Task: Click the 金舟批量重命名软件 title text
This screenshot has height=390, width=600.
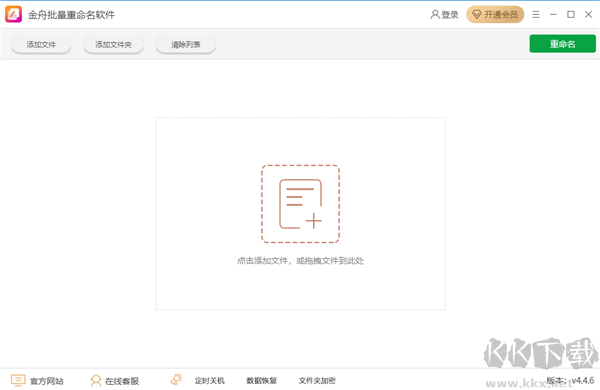Action: point(71,15)
